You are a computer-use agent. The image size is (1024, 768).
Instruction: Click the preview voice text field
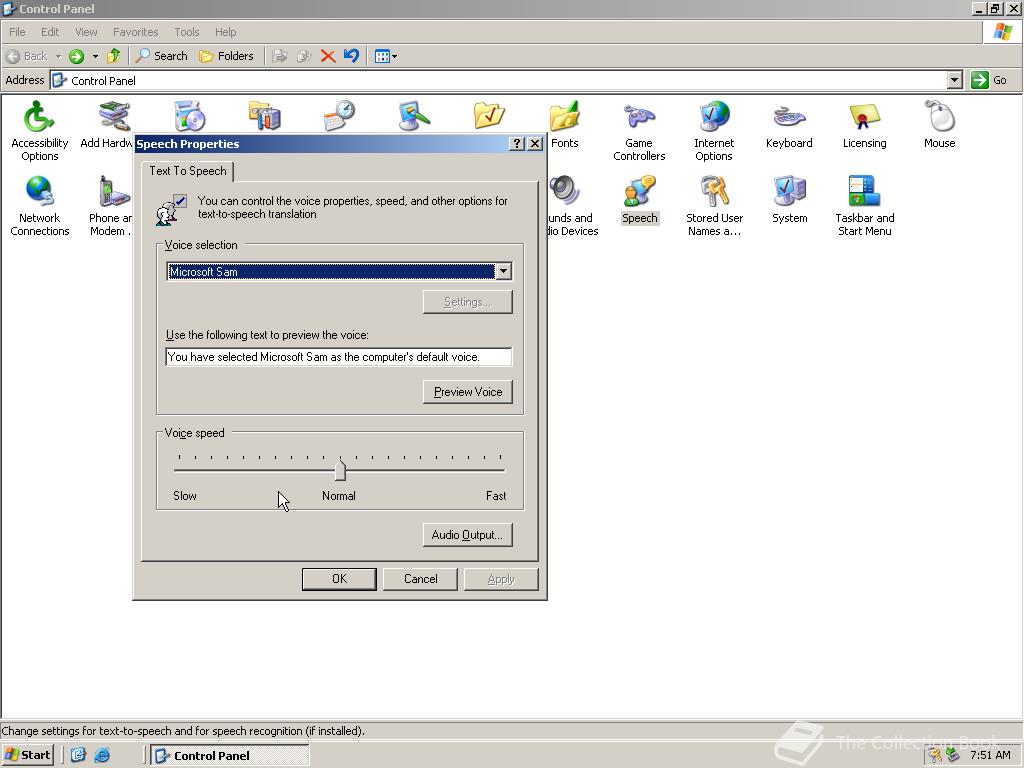[338, 357]
